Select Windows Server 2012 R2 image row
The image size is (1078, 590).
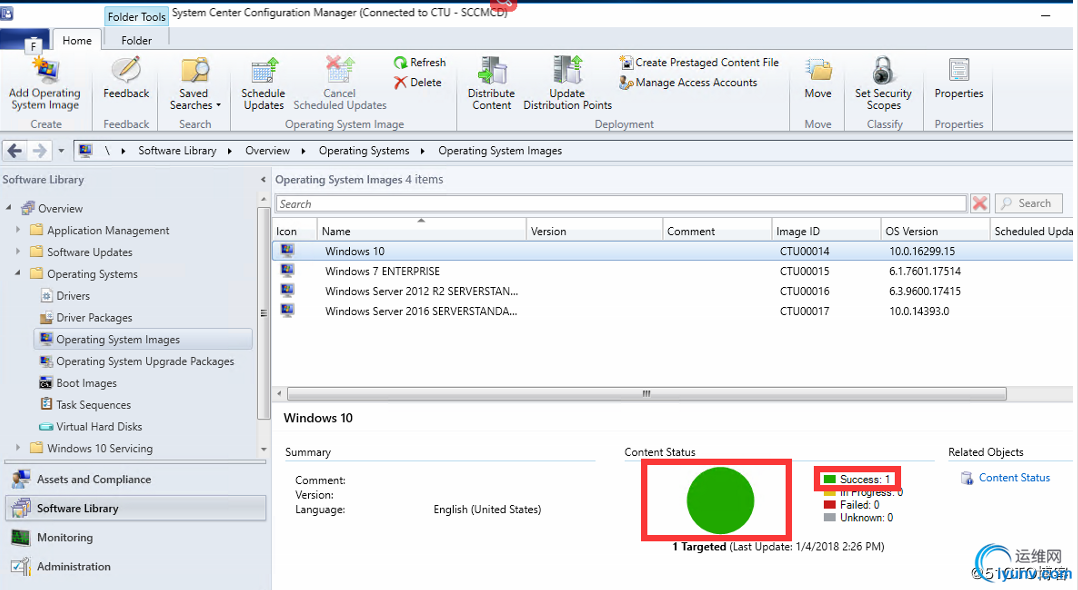pos(672,291)
